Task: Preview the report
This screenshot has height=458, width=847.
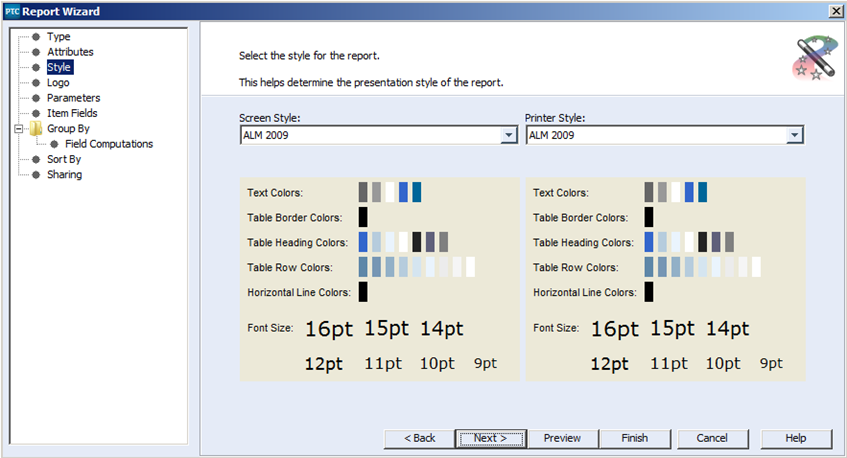Action: pos(562,438)
